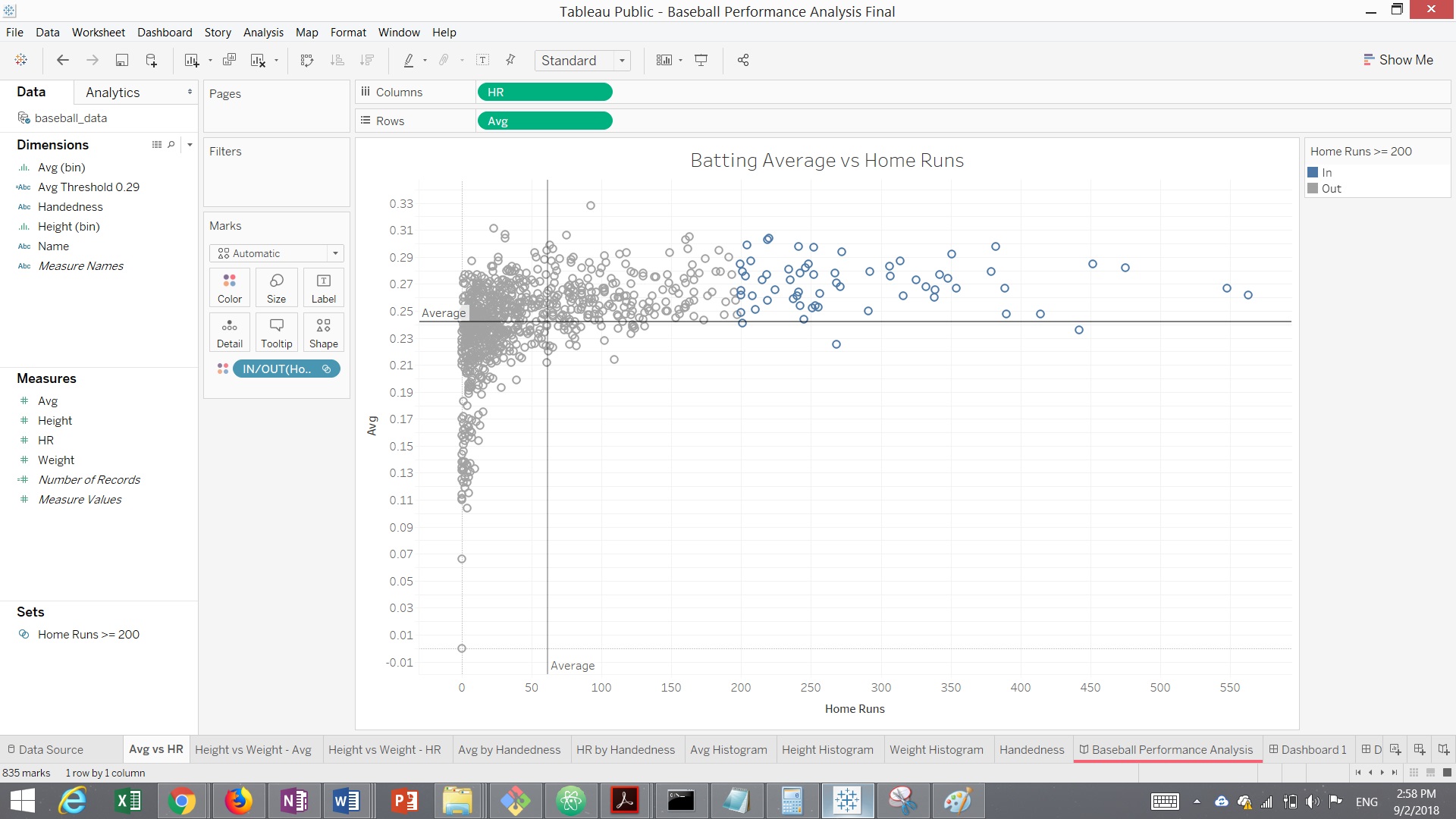
Task: Go to the Data Source tab
Action: pos(45,749)
